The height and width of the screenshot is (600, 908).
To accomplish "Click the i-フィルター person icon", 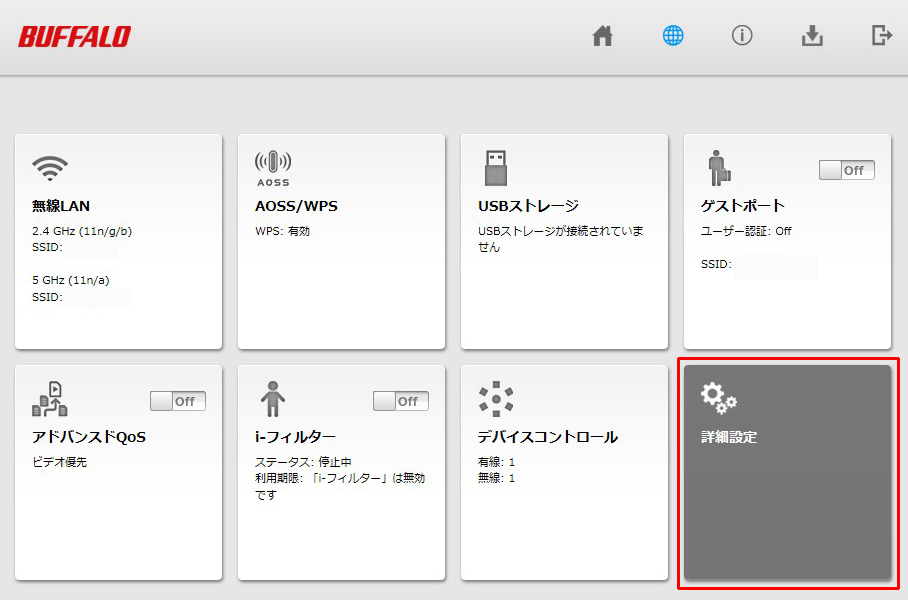I will pyautogui.click(x=272, y=399).
